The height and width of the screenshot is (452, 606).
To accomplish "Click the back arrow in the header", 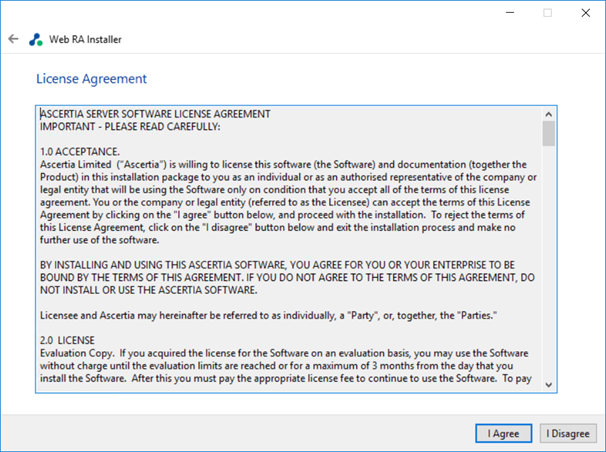I will click(x=13, y=39).
